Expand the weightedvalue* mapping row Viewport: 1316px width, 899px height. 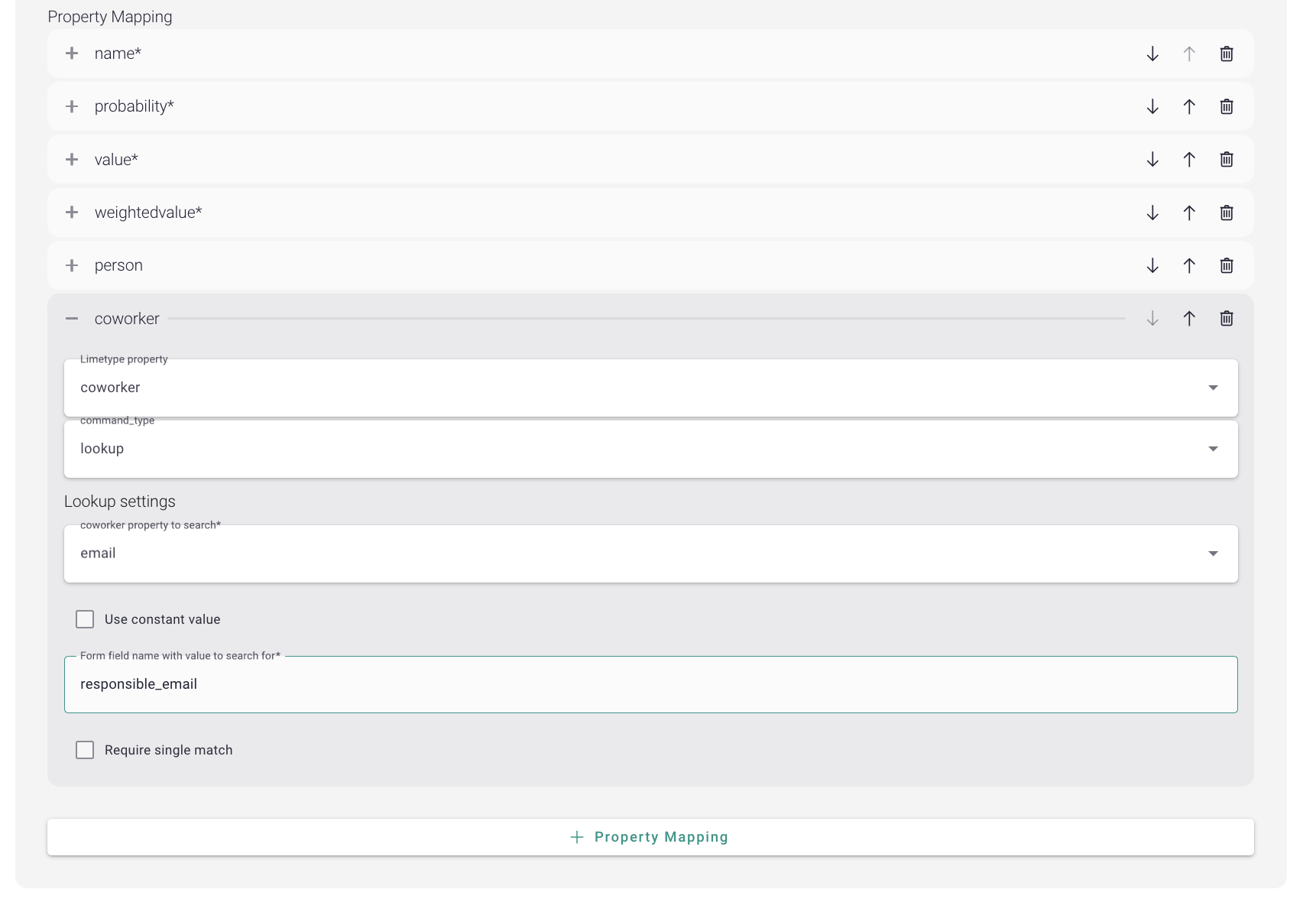[72, 213]
